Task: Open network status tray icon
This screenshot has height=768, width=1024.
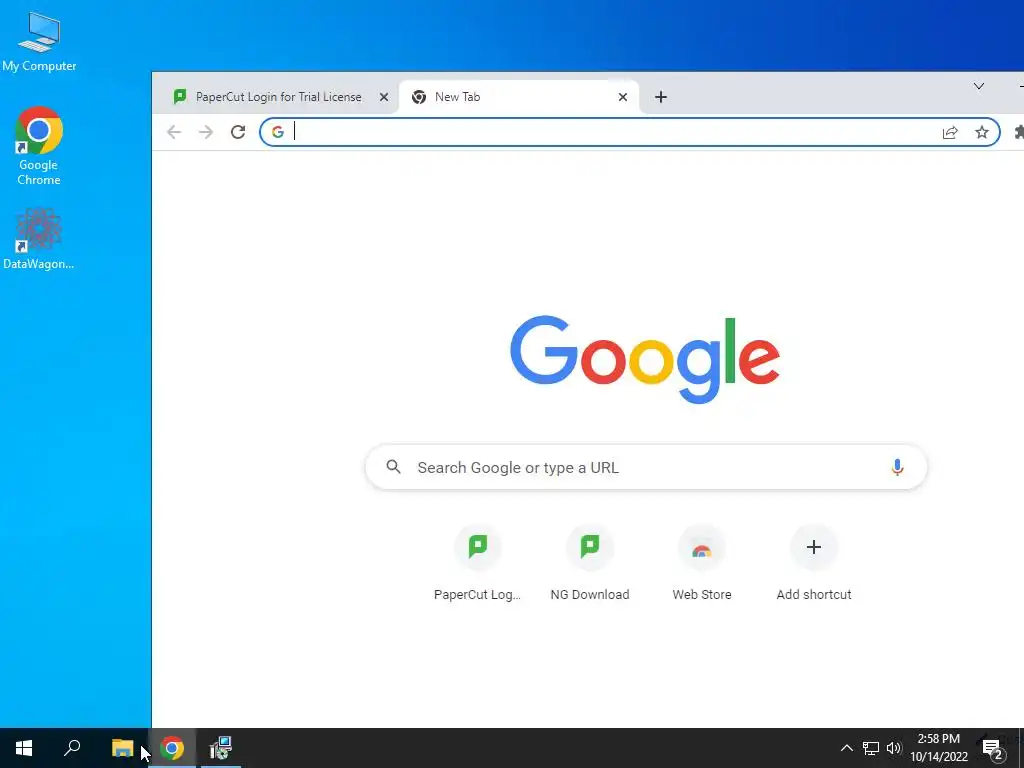Action: click(871, 748)
